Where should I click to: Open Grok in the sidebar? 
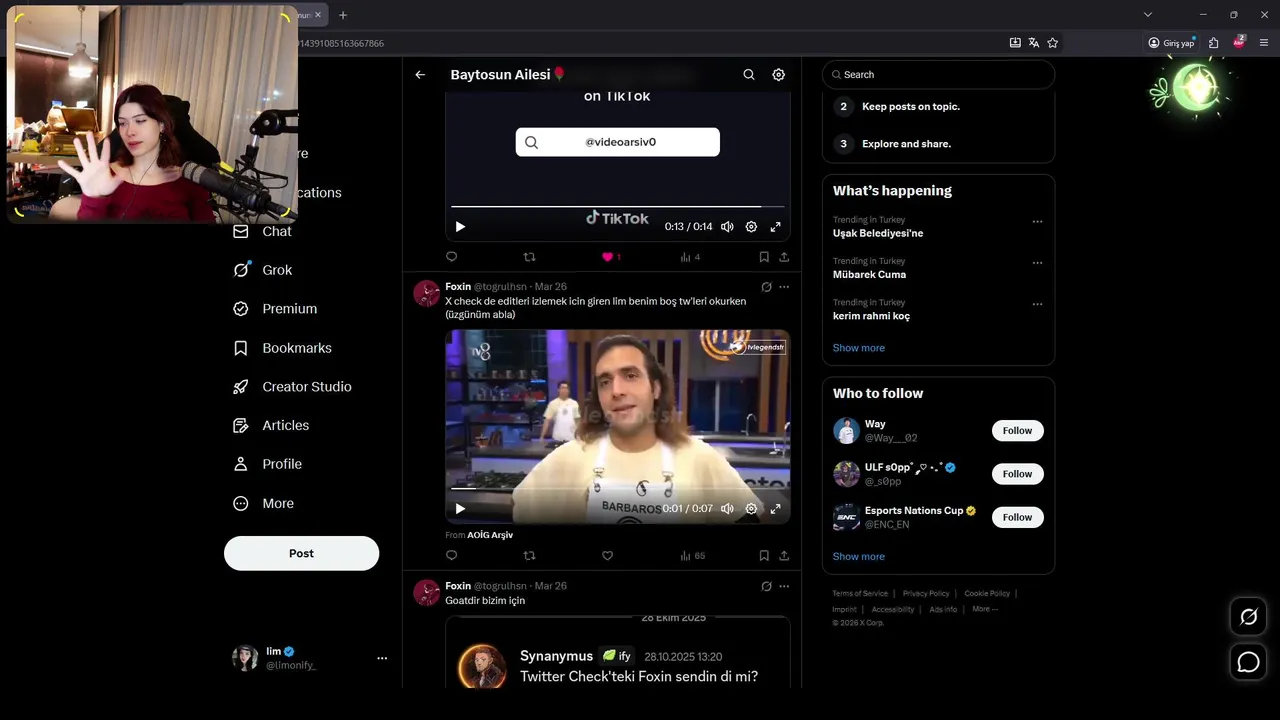[x=262, y=270]
